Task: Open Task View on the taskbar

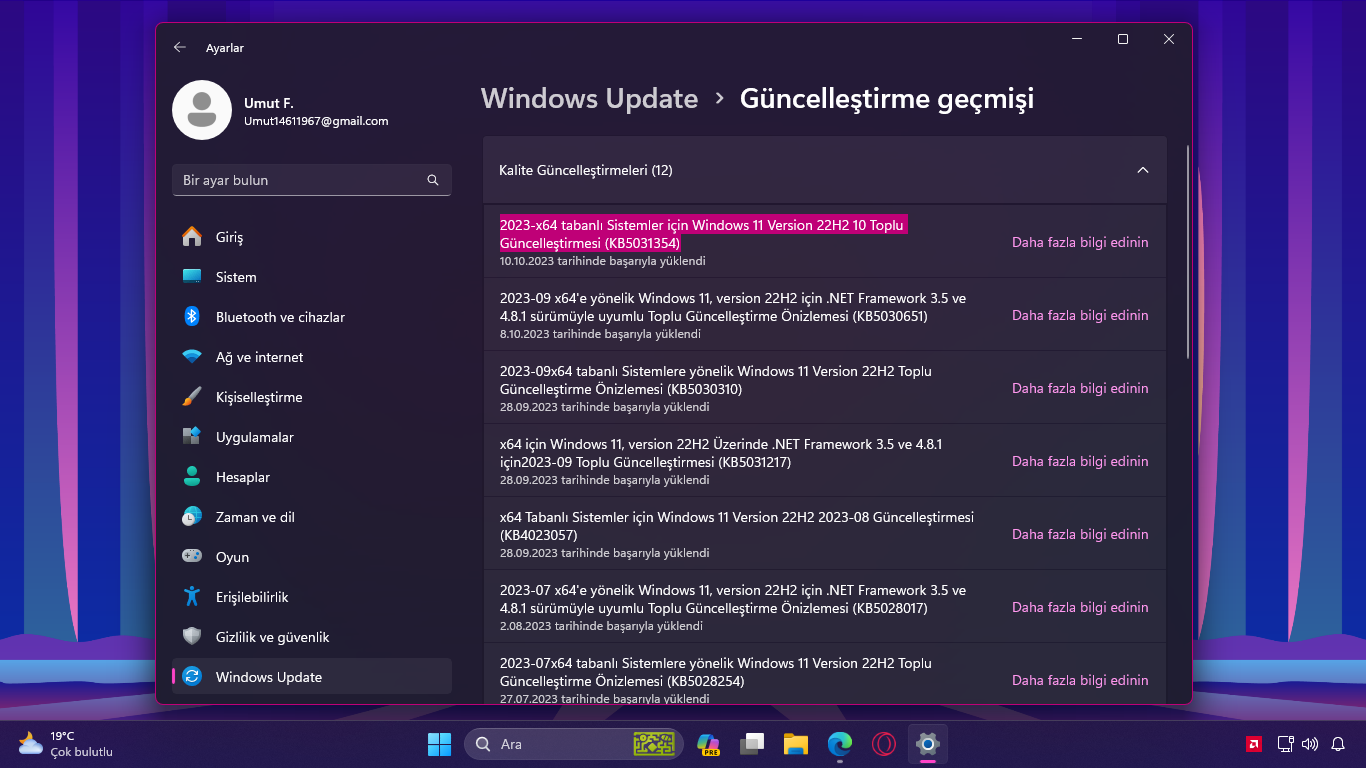Action: pos(752,744)
